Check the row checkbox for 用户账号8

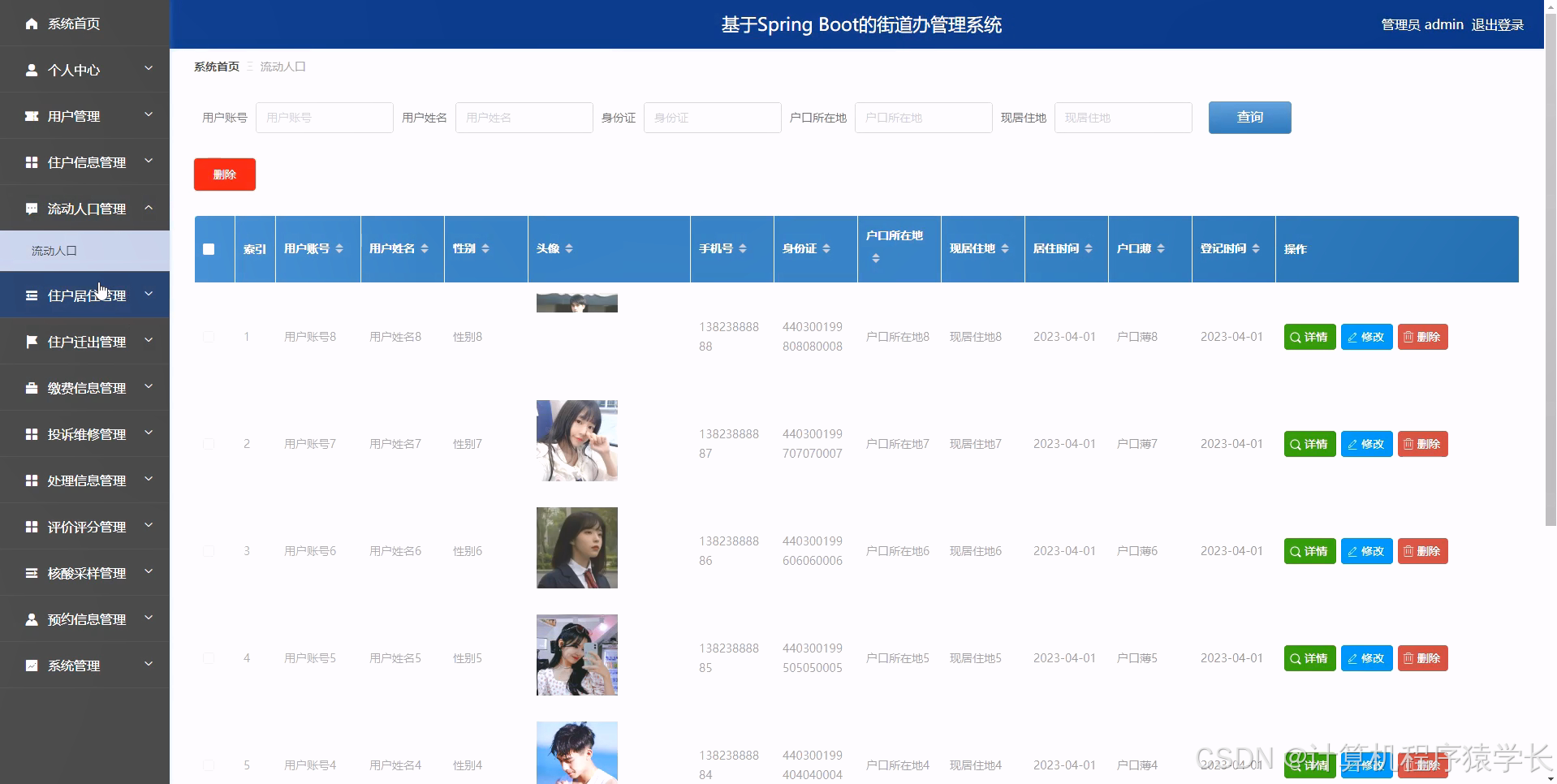(209, 337)
